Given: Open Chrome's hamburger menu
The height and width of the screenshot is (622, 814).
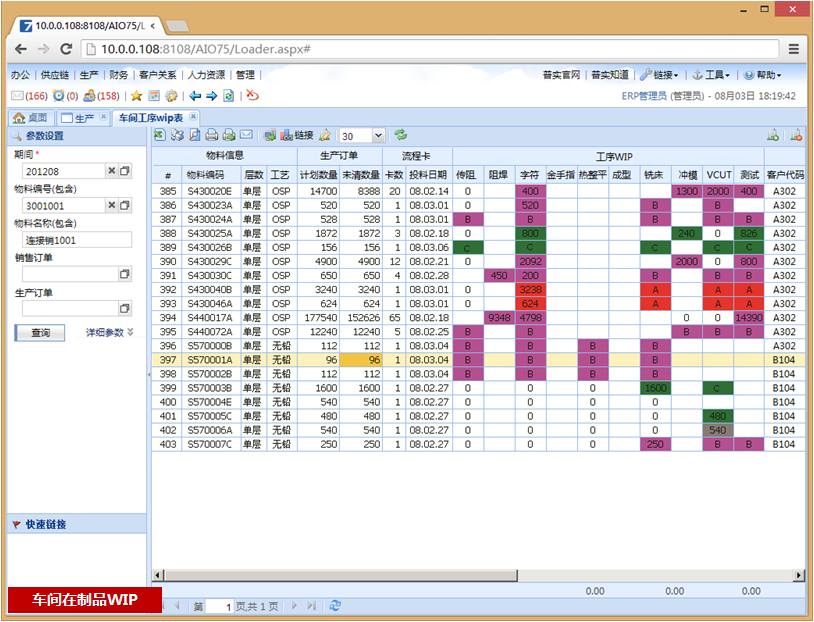Looking at the screenshot, I should (x=794, y=49).
